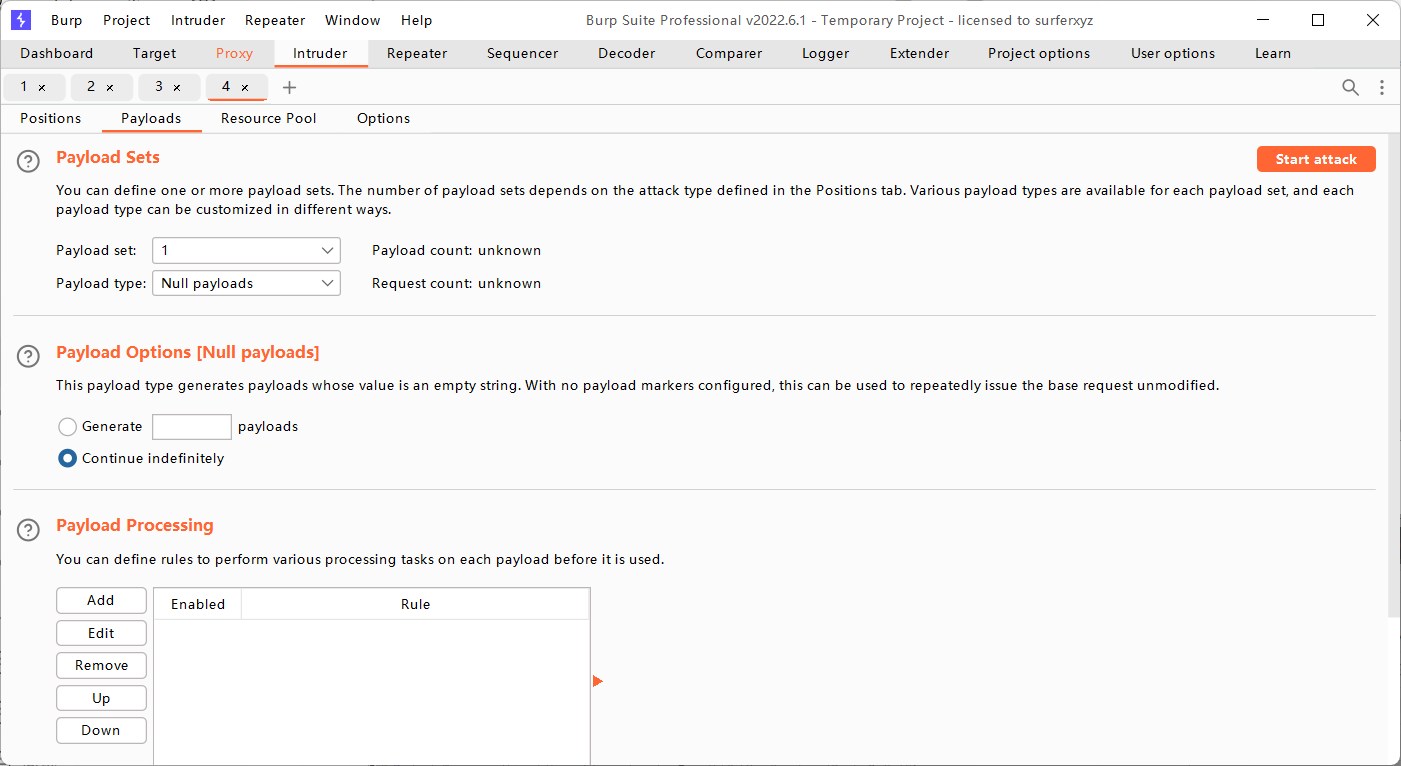Screen dimensions: 1401x766
Task: Open the Learn tab
Action: pos(1273,54)
